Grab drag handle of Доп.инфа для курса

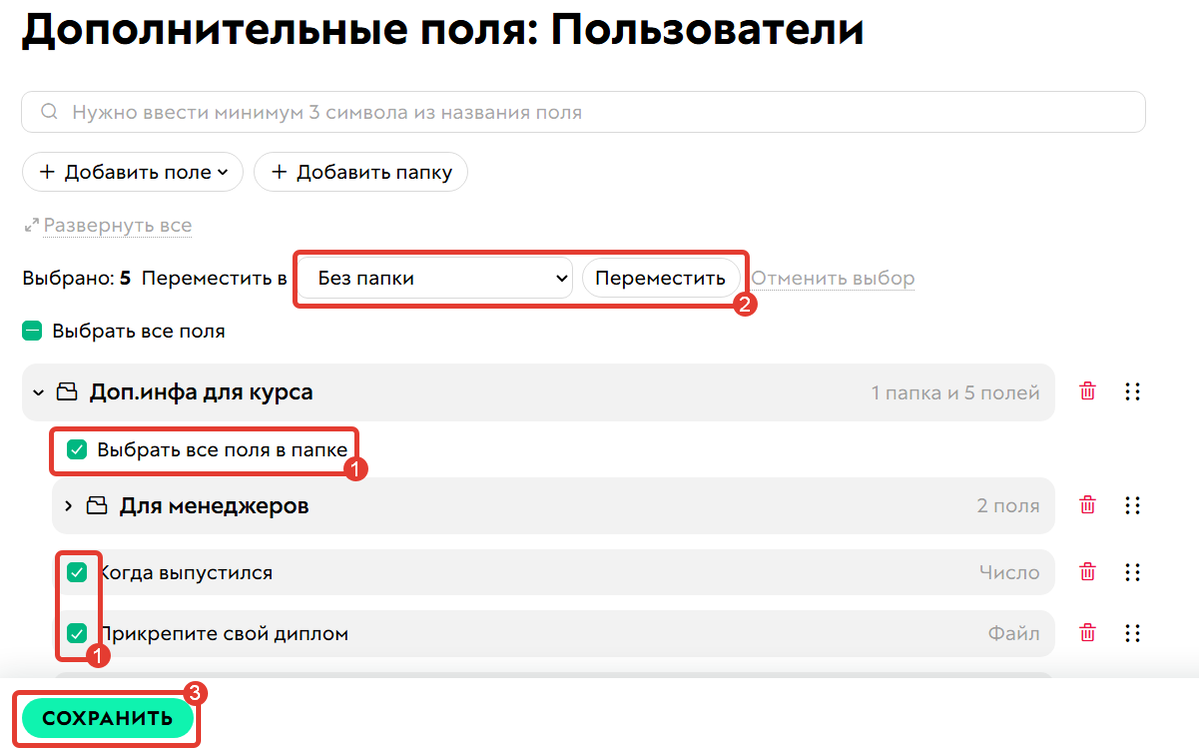click(1132, 392)
